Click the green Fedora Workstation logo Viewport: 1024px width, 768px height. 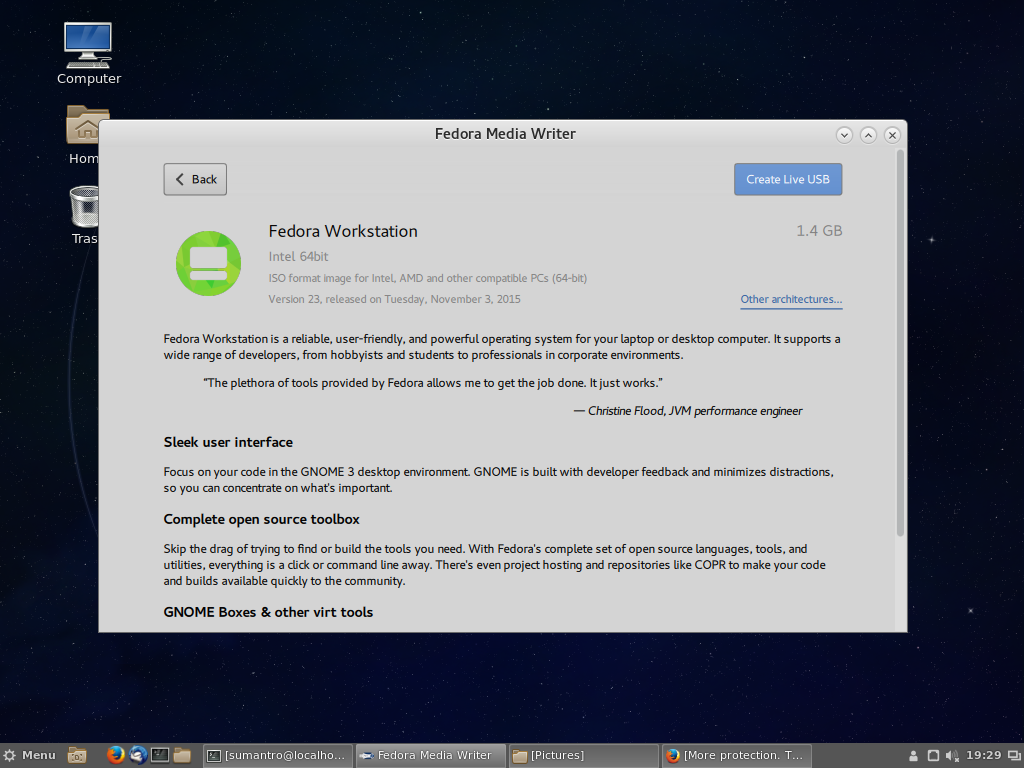pos(208,263)
